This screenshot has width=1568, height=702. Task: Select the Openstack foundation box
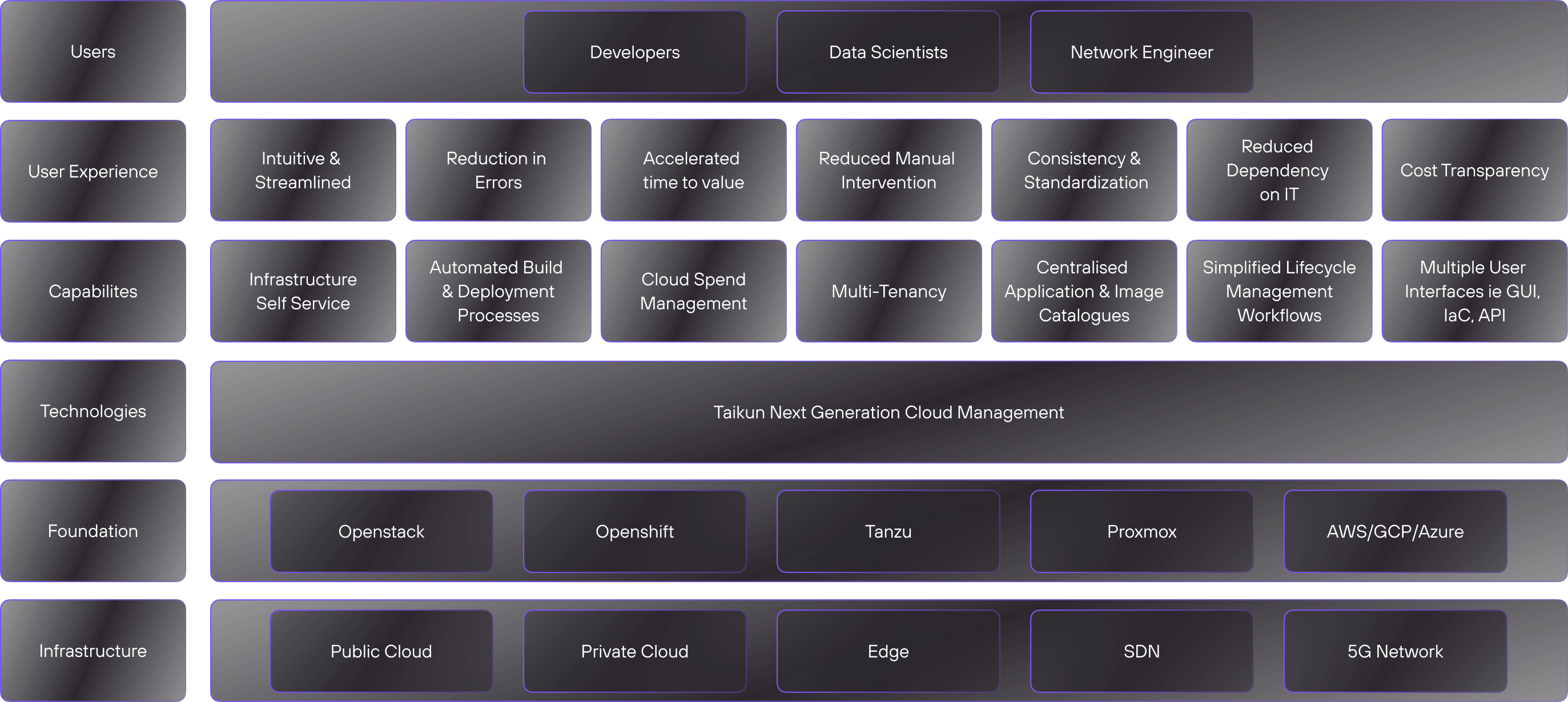pos(381,532)
